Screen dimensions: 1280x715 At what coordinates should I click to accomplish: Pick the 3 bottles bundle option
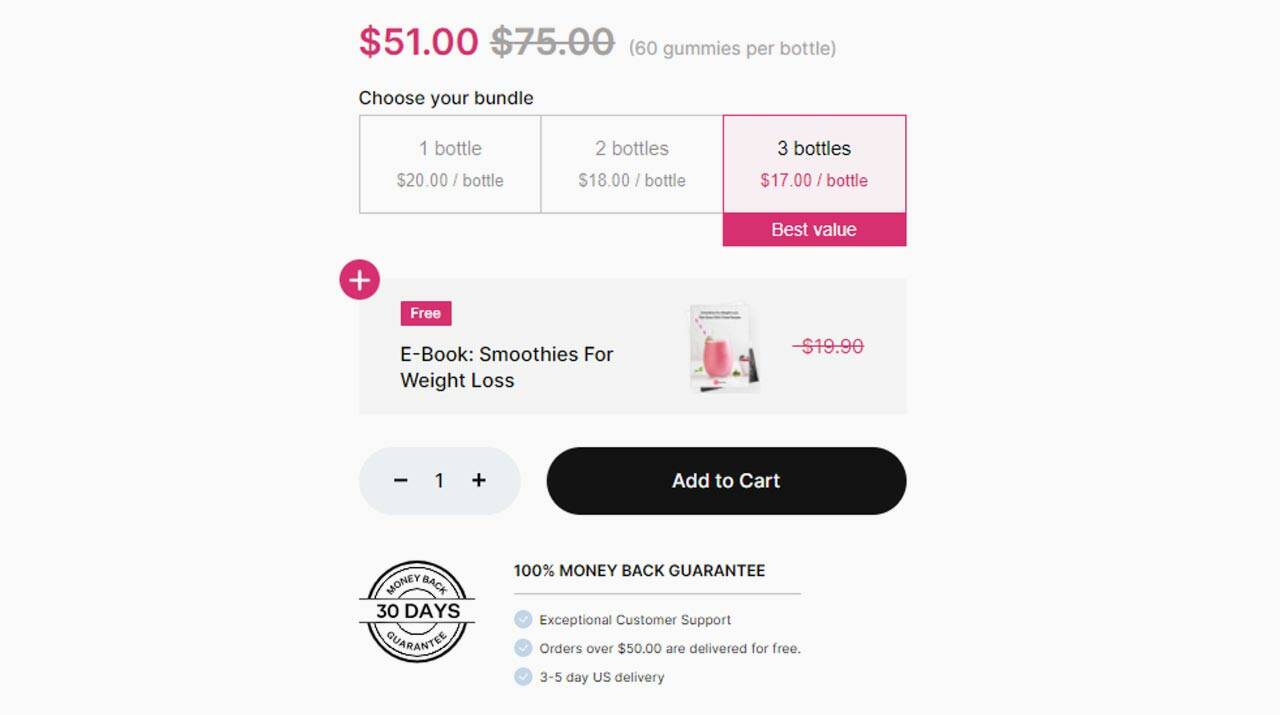coord(814,164)
